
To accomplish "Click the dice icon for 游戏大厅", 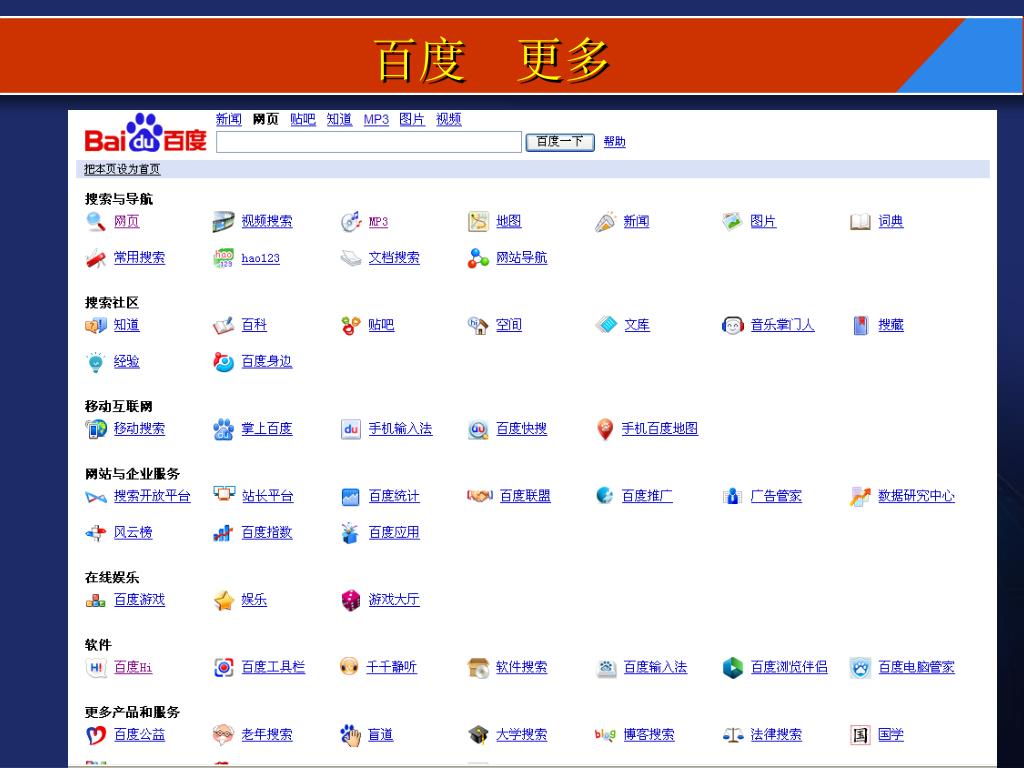I will [x=351, y=600].
